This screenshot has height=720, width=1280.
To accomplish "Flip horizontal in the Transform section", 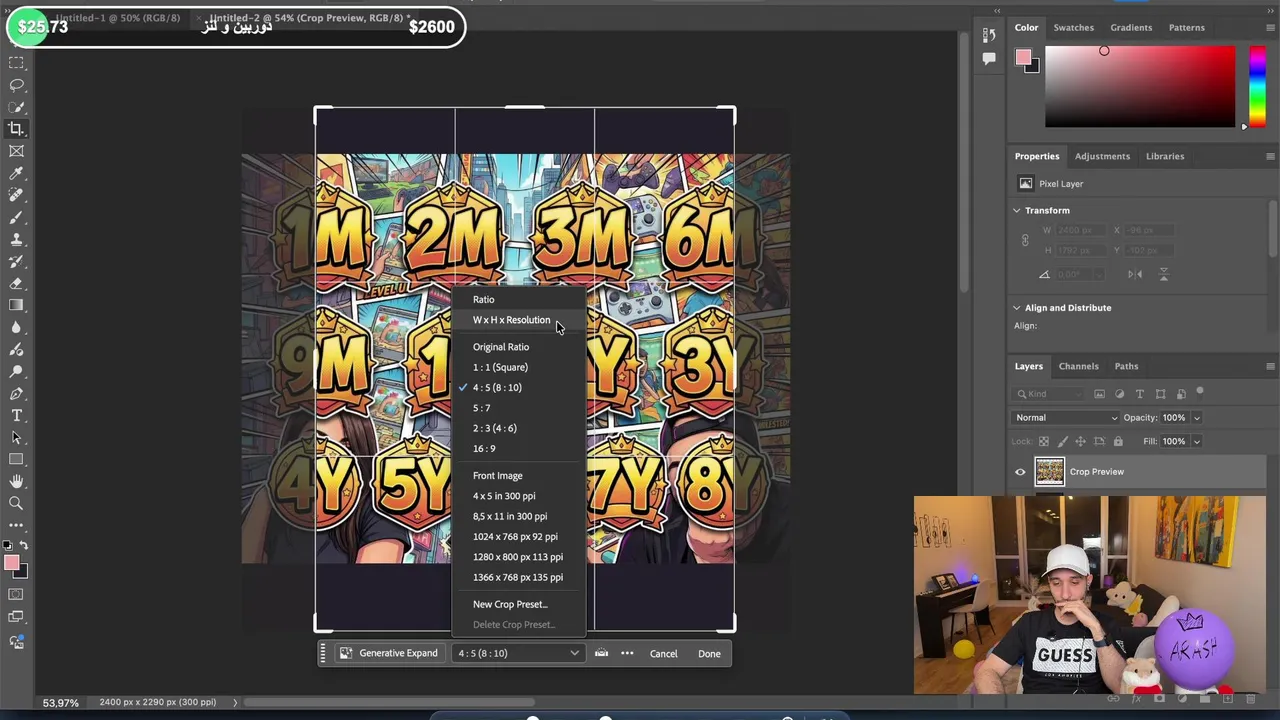I will click(1135, 274).
